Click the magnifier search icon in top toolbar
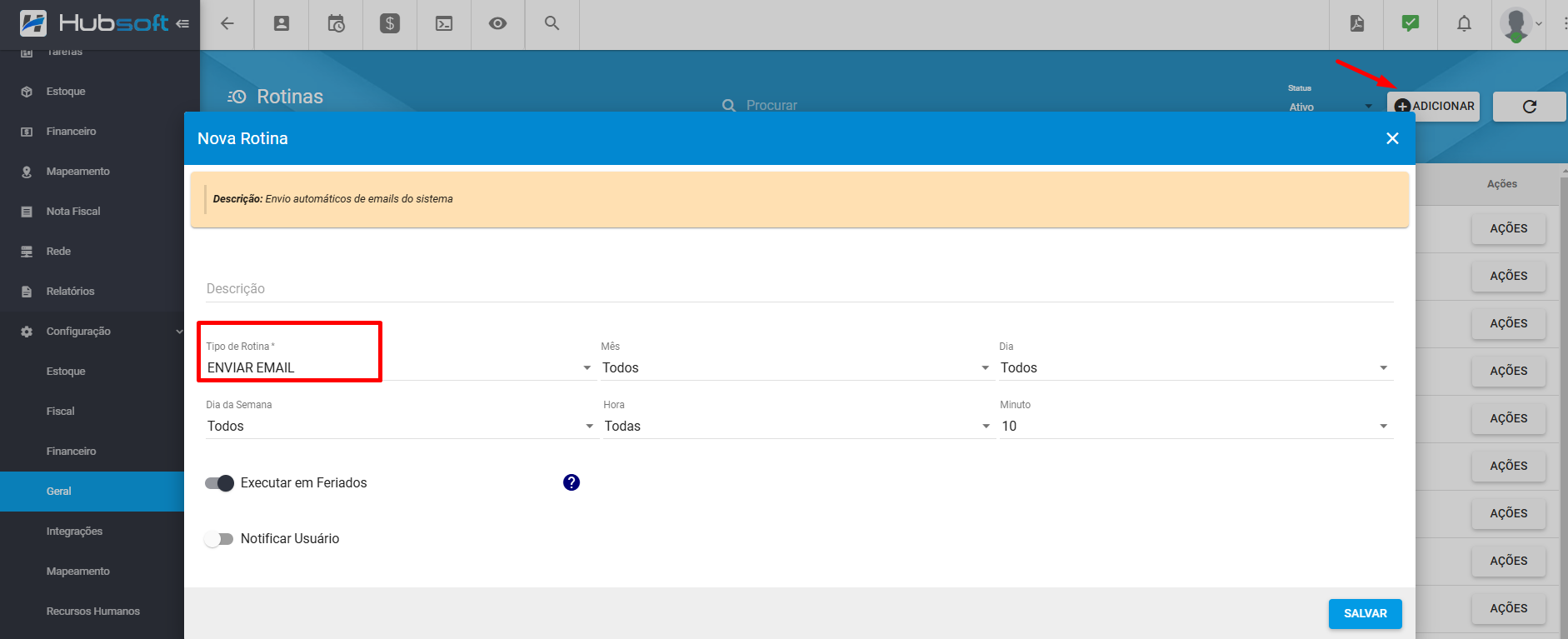Image resolution: width=1568 pixels, height=639 pixels. tap(552, 23)
